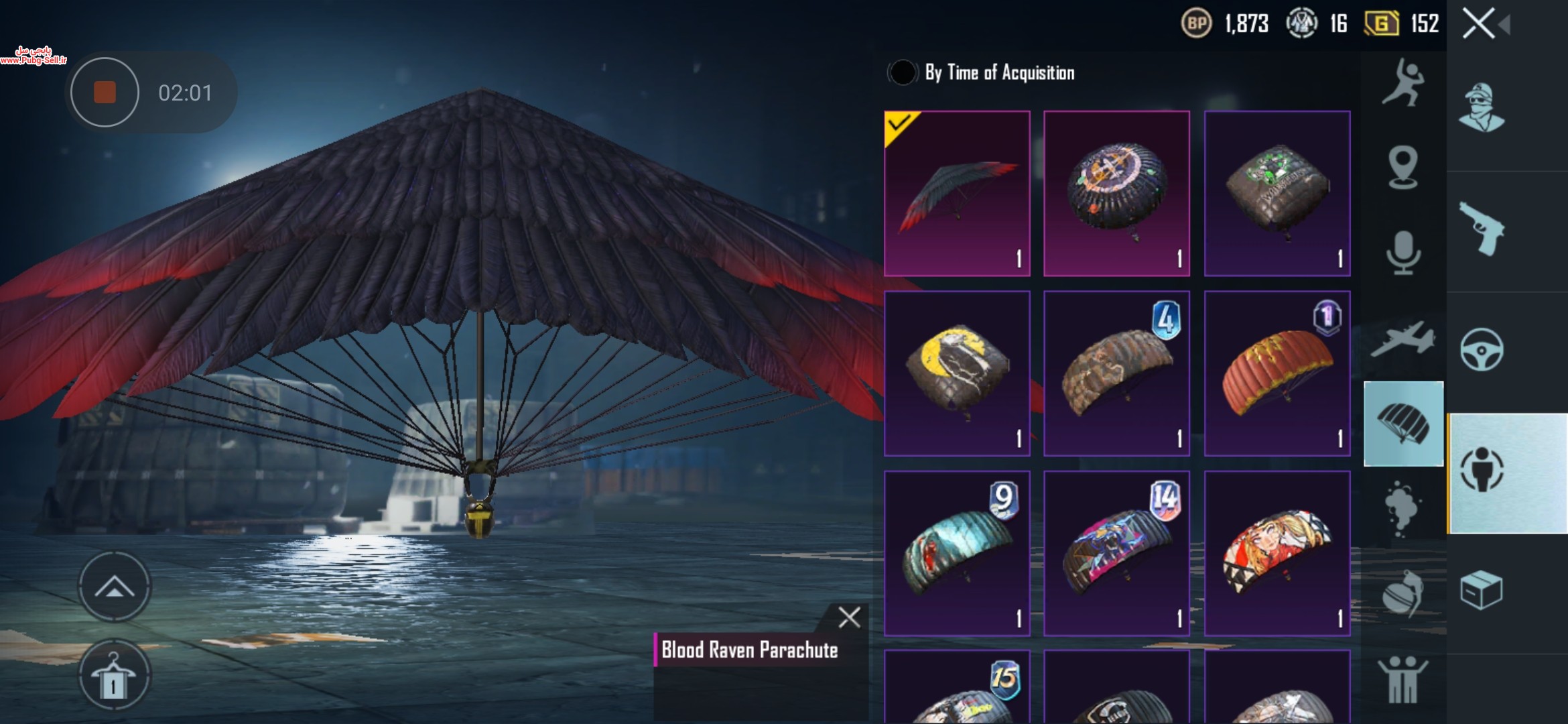Open the pistol weapons tab
Image resolution: width=1568 pixels, height=724 pixels.
pyautogui.click(x=1482, y=229)
